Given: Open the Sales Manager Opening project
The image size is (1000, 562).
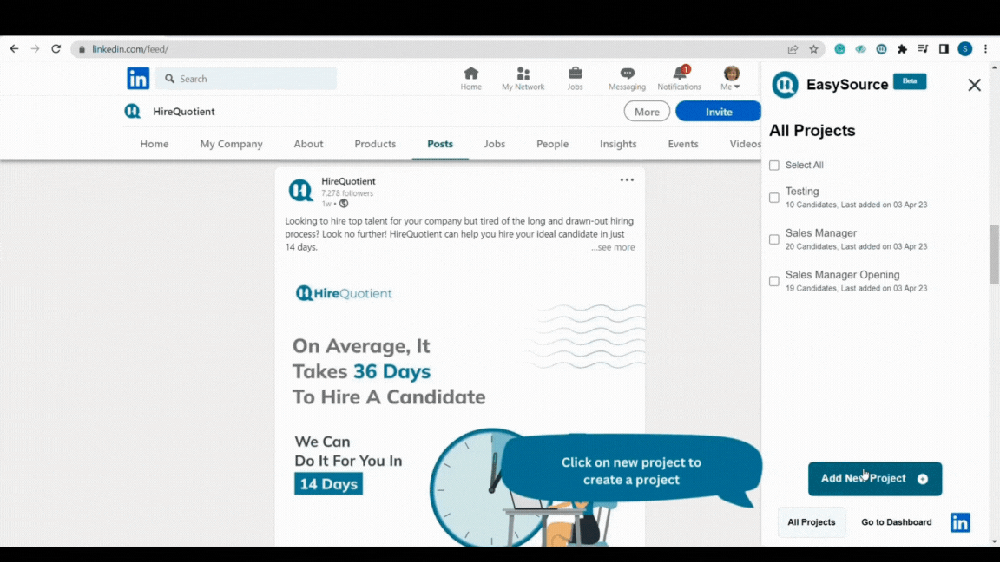Looking at the screenshot, I should pos(842,275).
